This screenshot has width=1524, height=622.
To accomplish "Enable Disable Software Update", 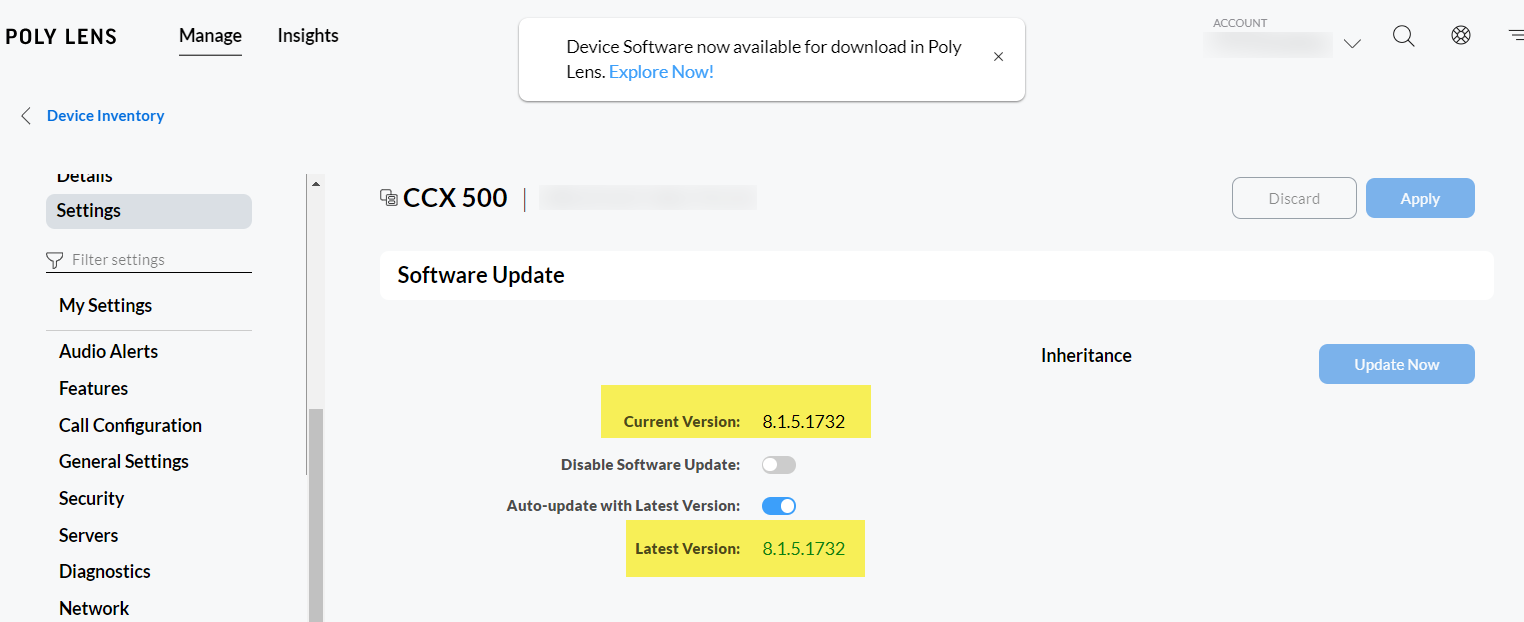I will (778, 464).
